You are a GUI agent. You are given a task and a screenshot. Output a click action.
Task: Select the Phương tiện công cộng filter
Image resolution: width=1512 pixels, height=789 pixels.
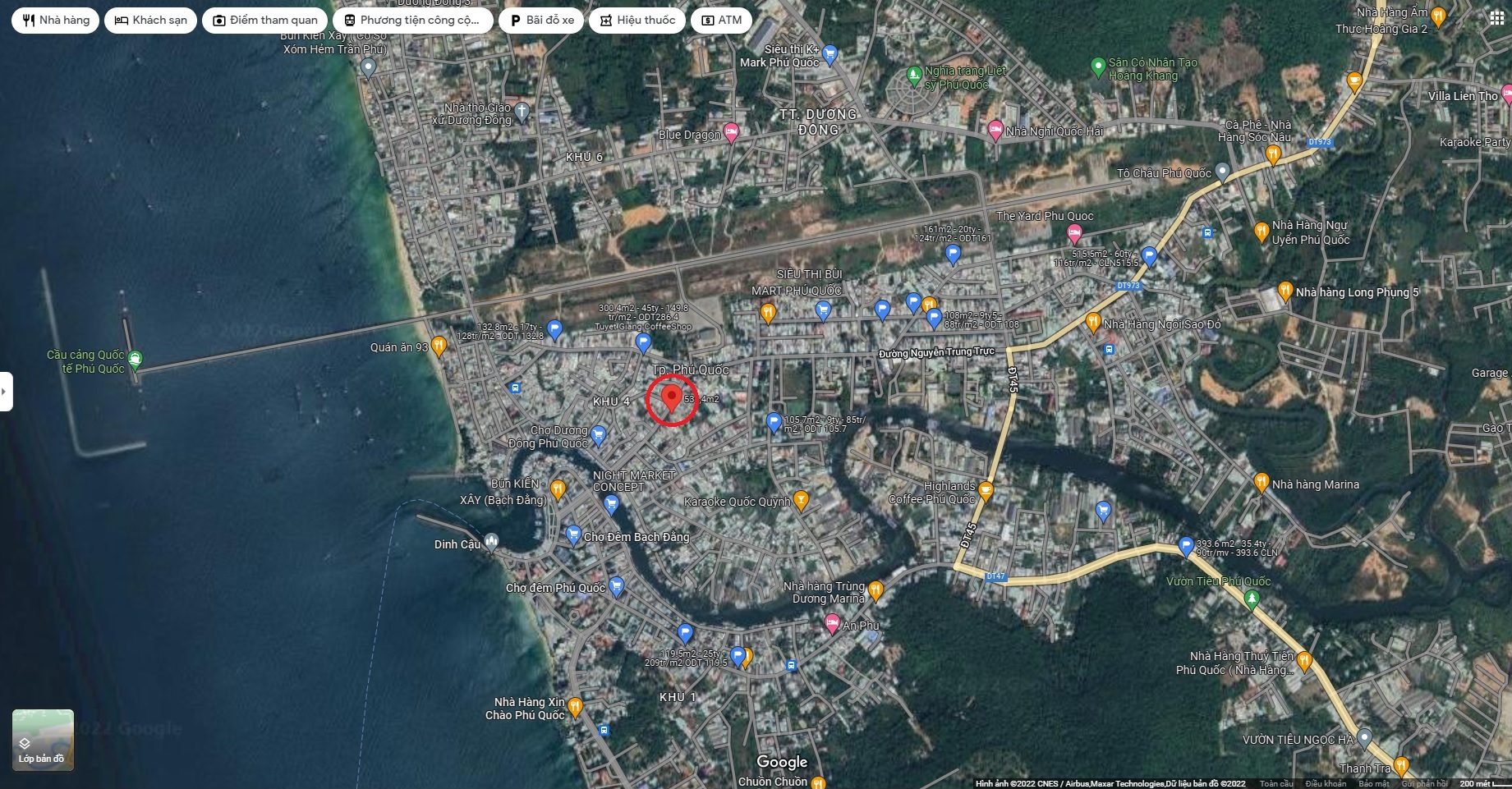coord(412,21)
